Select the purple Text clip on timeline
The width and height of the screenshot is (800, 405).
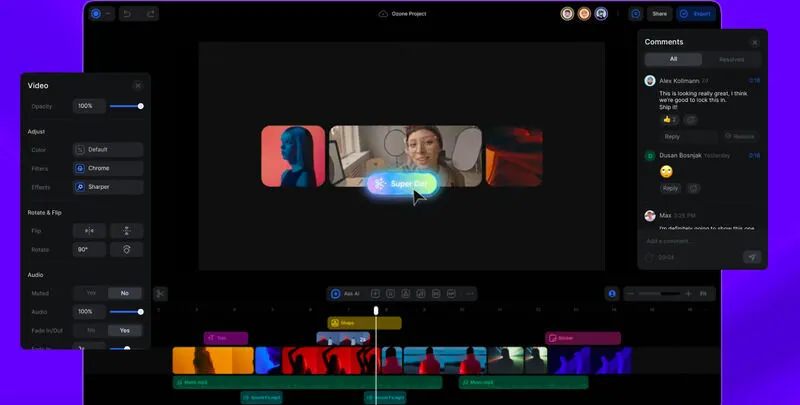[226, 338]
